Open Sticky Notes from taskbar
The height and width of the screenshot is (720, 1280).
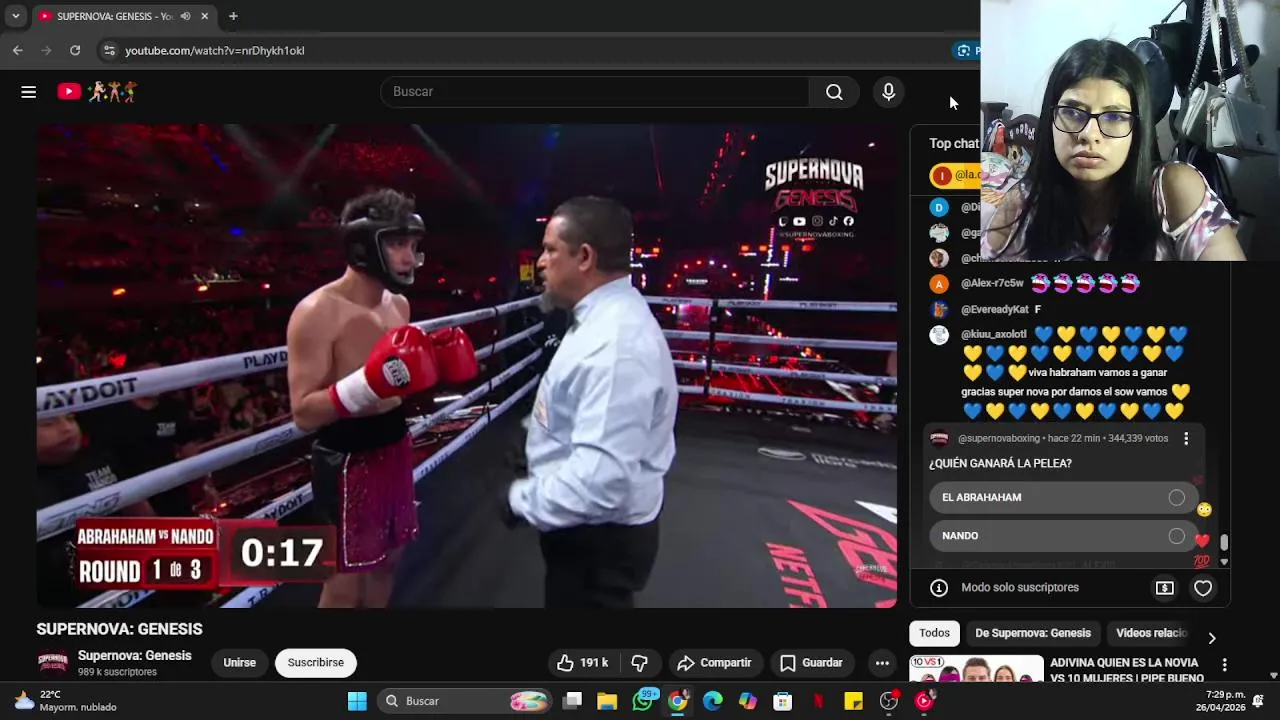click(853, 701)
